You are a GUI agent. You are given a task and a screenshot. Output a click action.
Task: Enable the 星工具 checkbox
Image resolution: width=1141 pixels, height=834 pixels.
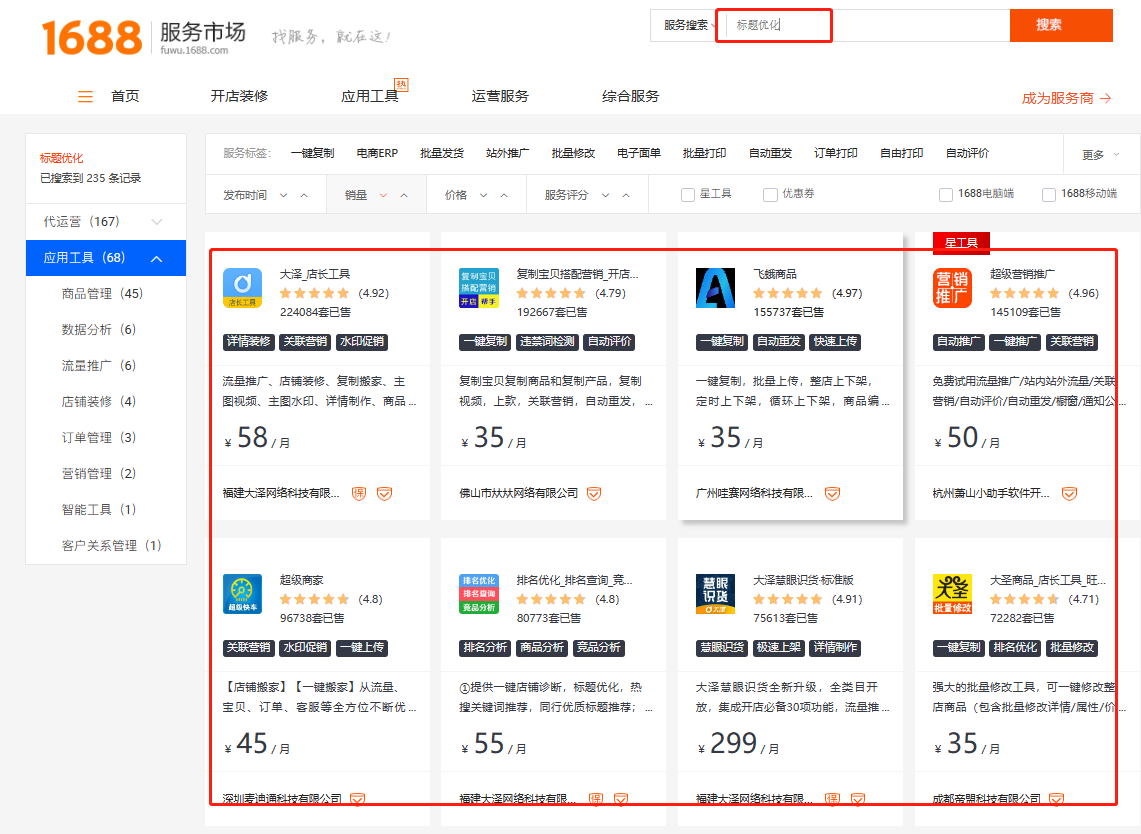click(688, 194)
